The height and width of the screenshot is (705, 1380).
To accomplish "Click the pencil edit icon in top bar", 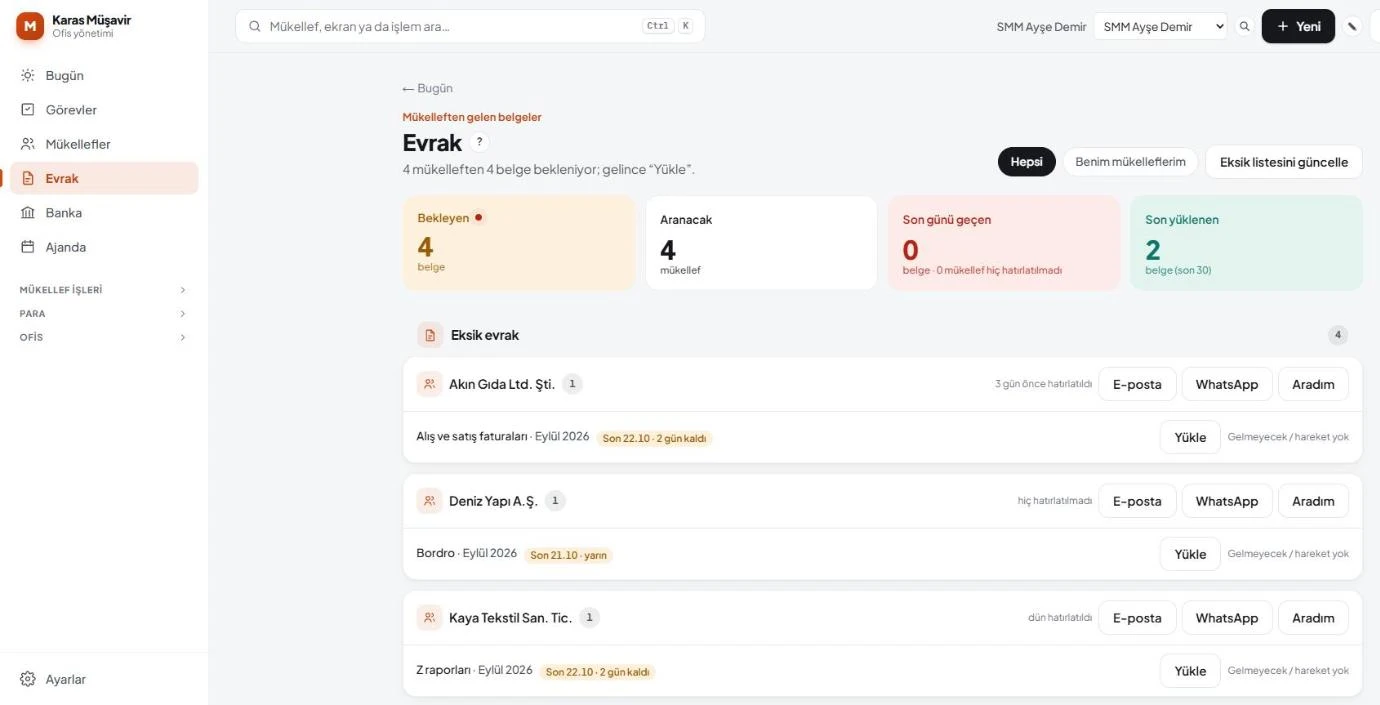I will click(x=1352, y=27).
